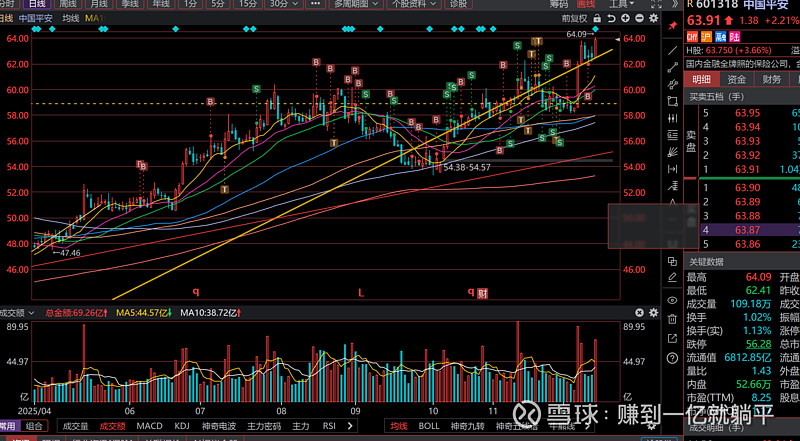Switch to the 季线 period tab
Image resolution: width=800 pixels, height=441 pixels.
pyautogui.click(x=129, y=4)
